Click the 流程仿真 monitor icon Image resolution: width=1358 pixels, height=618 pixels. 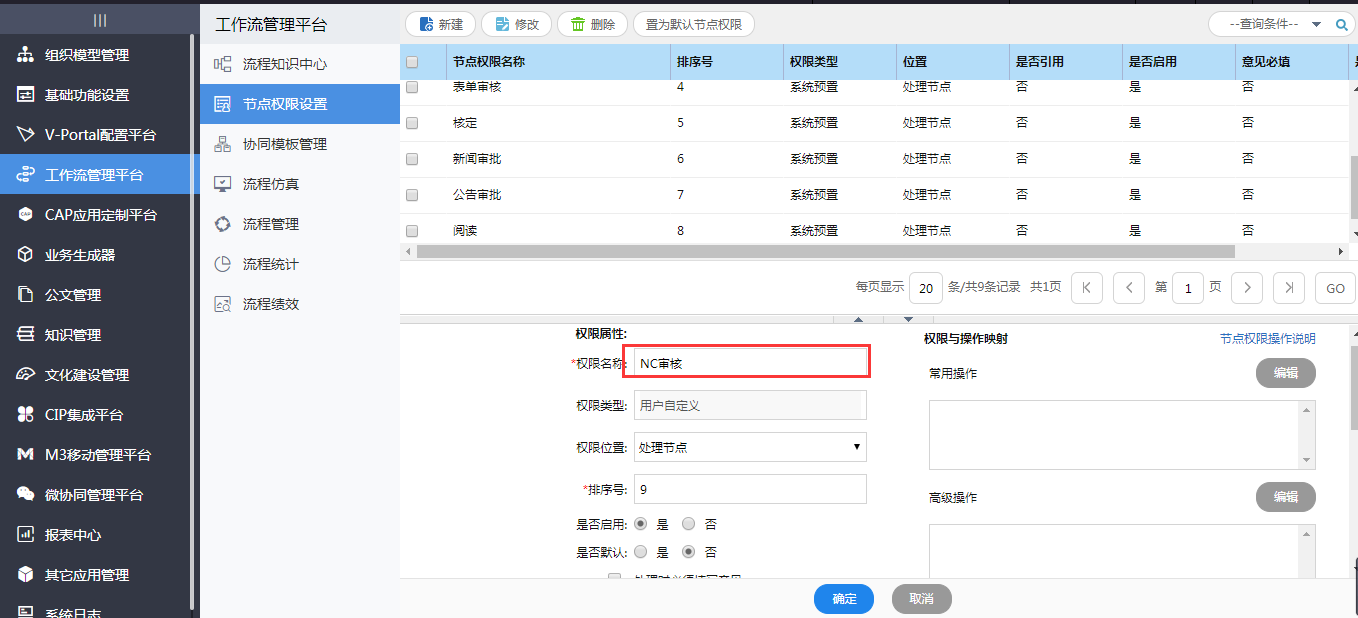point(223,184)
